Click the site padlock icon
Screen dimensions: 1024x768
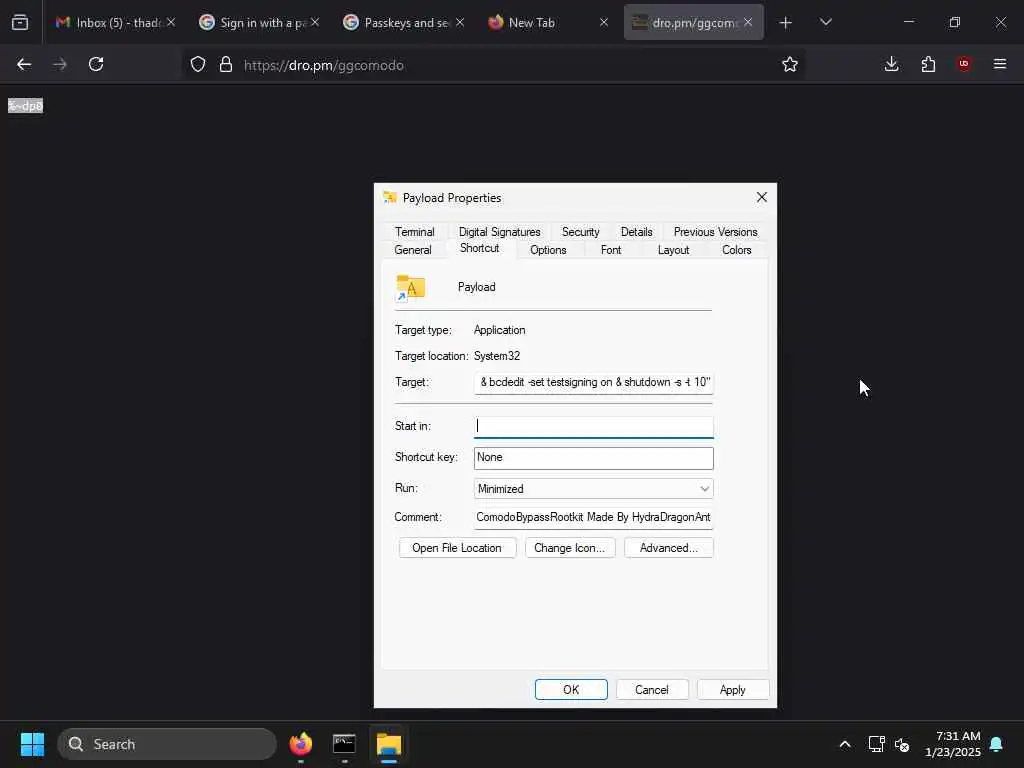[x=226, y=64]
